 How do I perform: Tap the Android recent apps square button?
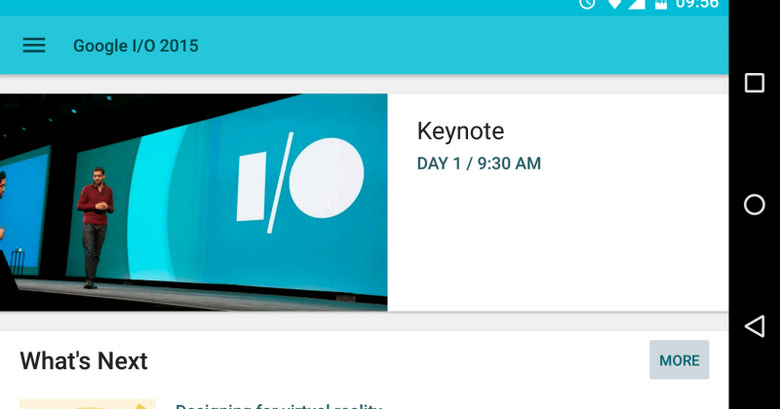[x=754, y=83]
